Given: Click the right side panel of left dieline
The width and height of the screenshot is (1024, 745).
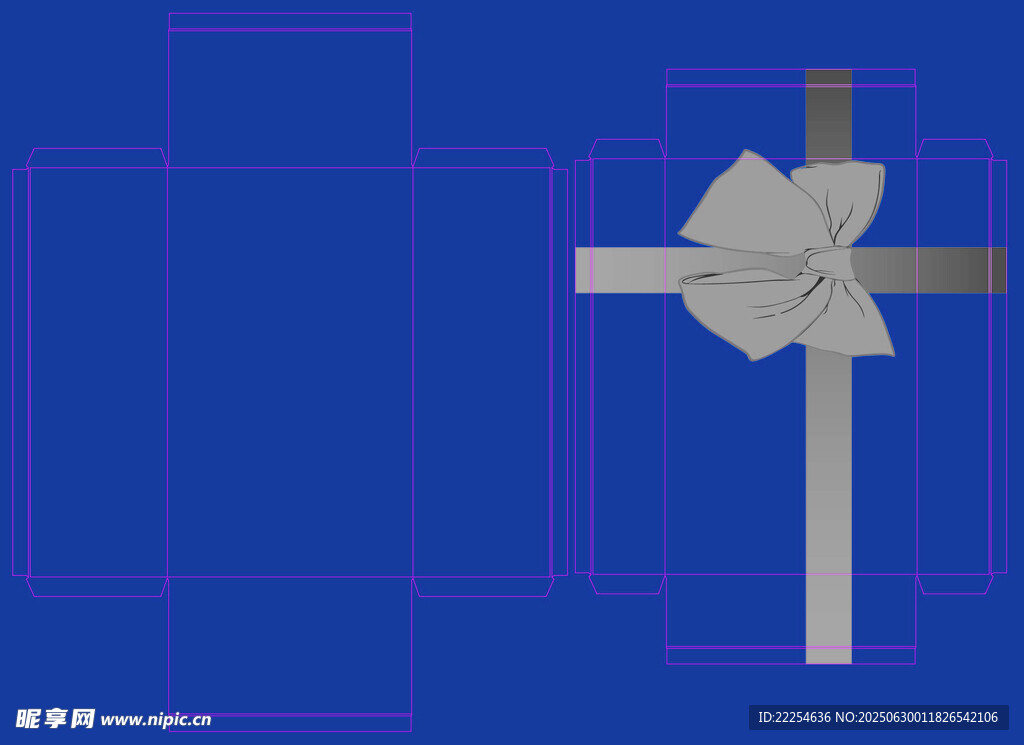Looking at the screenshot, I should pyautogui.click(x=481, y=372).
